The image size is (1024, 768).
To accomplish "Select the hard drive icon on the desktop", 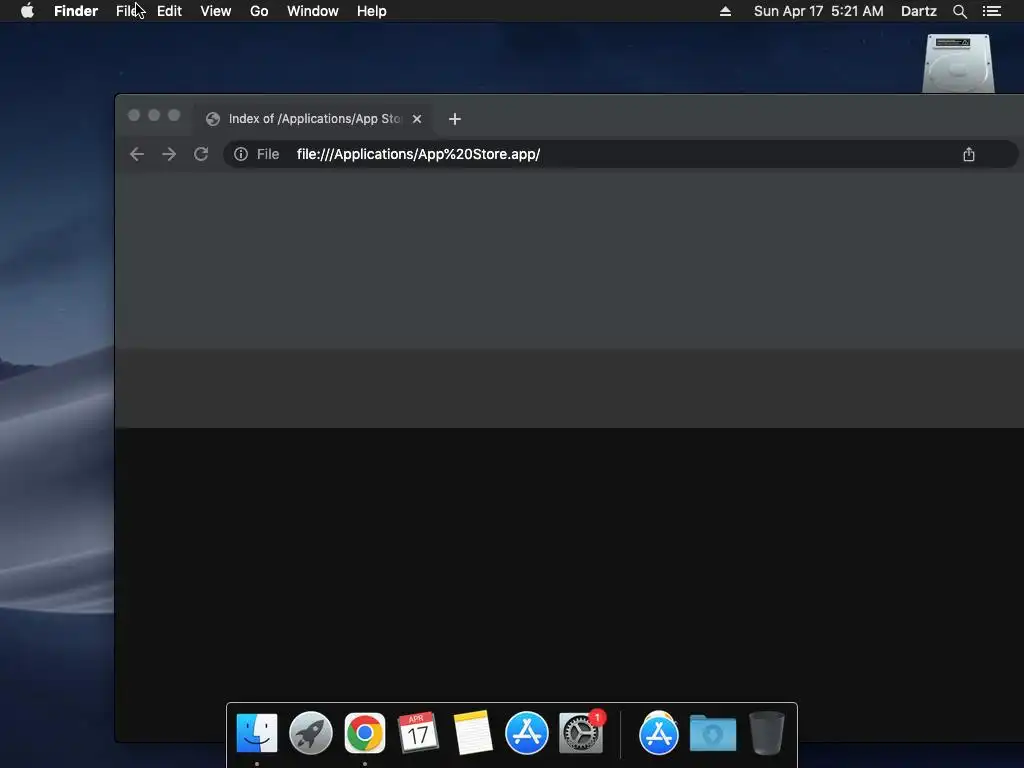I will click(958, 63).
